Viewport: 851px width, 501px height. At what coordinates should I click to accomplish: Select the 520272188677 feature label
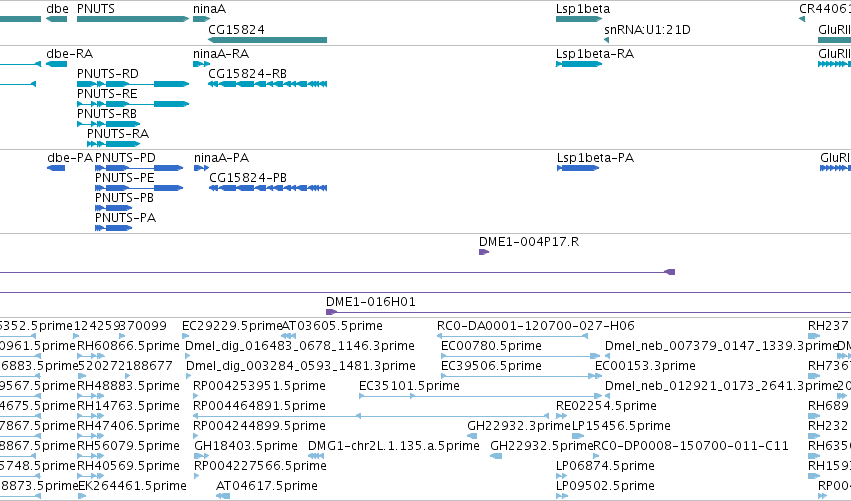(125, 366)
